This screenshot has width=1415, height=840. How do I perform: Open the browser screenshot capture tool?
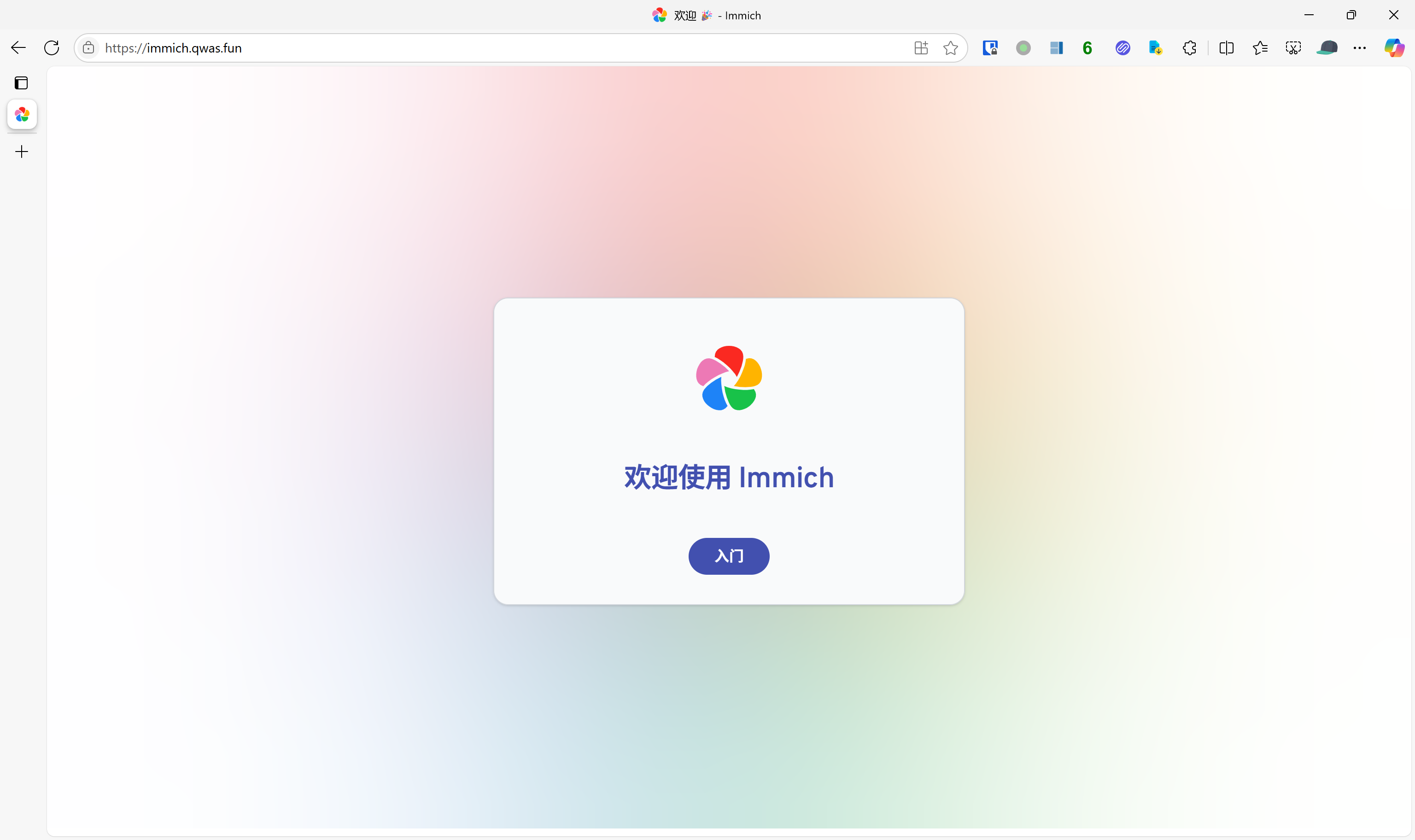(x=1294, y=47)
